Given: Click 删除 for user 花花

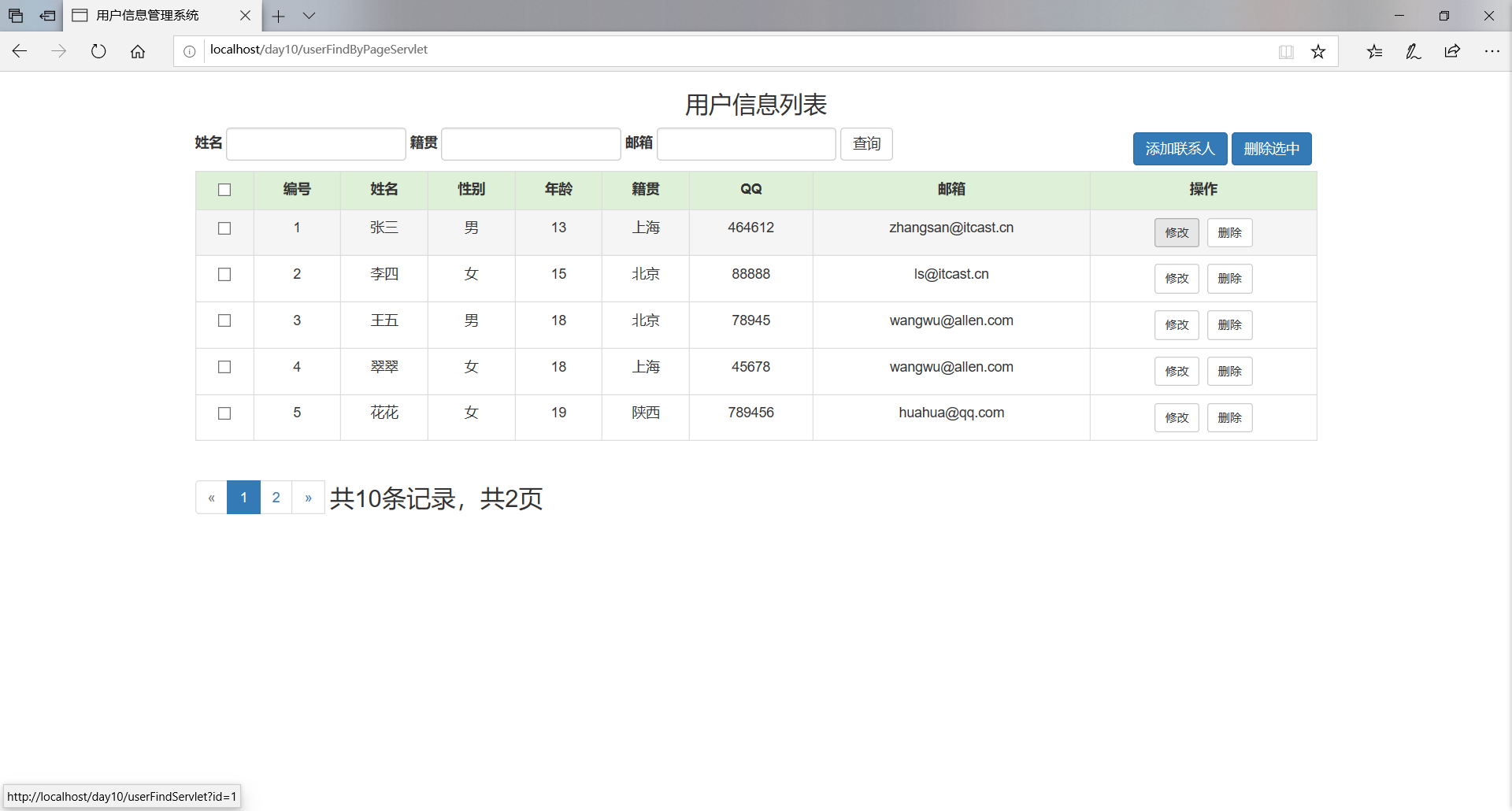Looking at the screenshot, I should coord(1229,417).
